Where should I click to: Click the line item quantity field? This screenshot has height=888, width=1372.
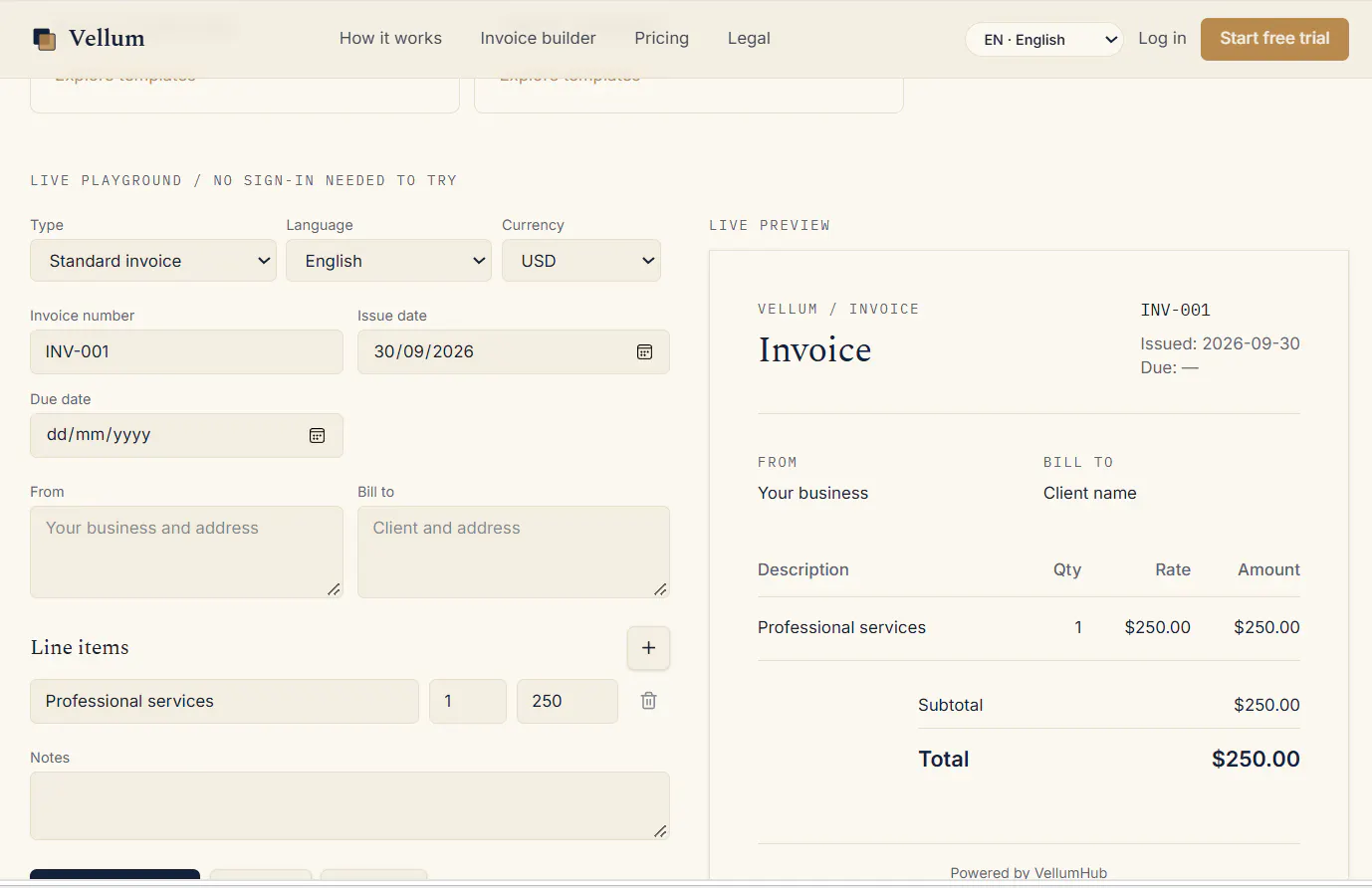(468, 701)
